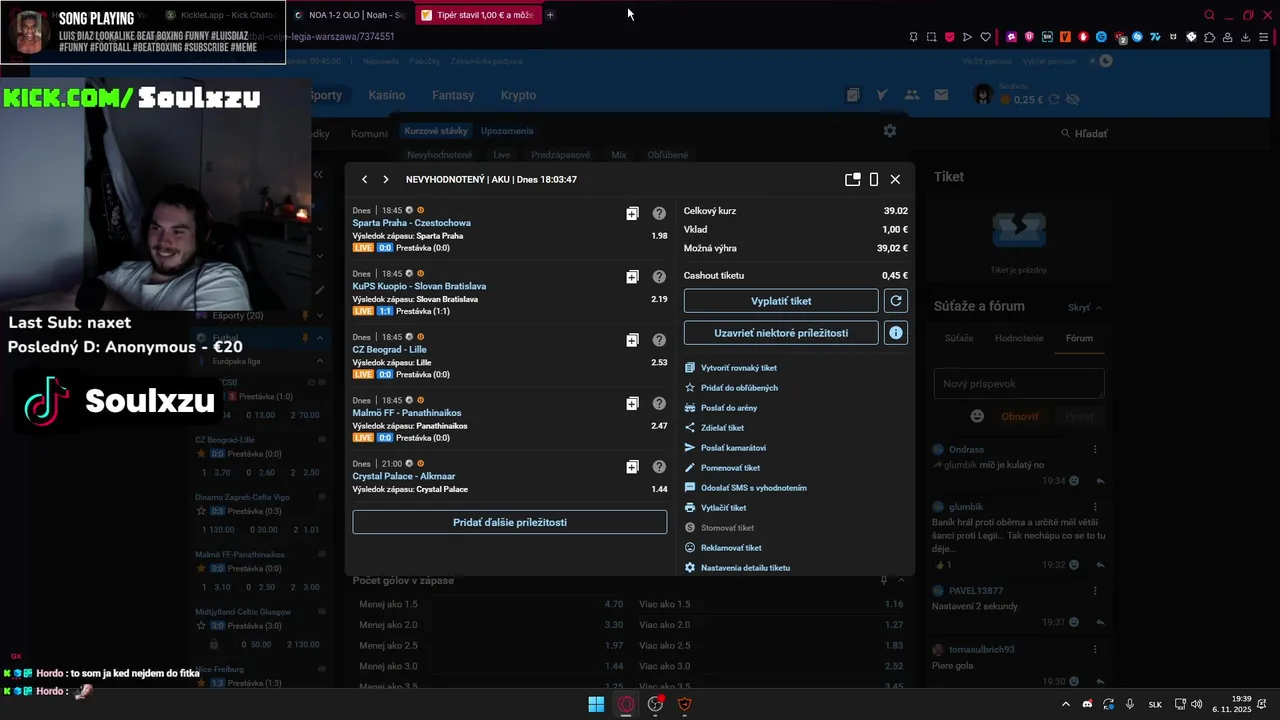The height and width of the screenshot is (720, 1280).
Task: Open ticket settings gear icon
Action: (x=890, y=131)
